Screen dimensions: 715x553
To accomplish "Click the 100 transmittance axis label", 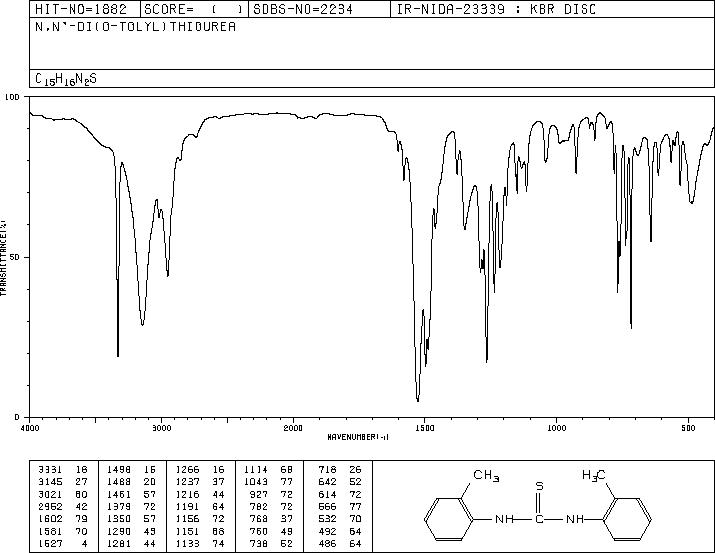I will point(12,97).
